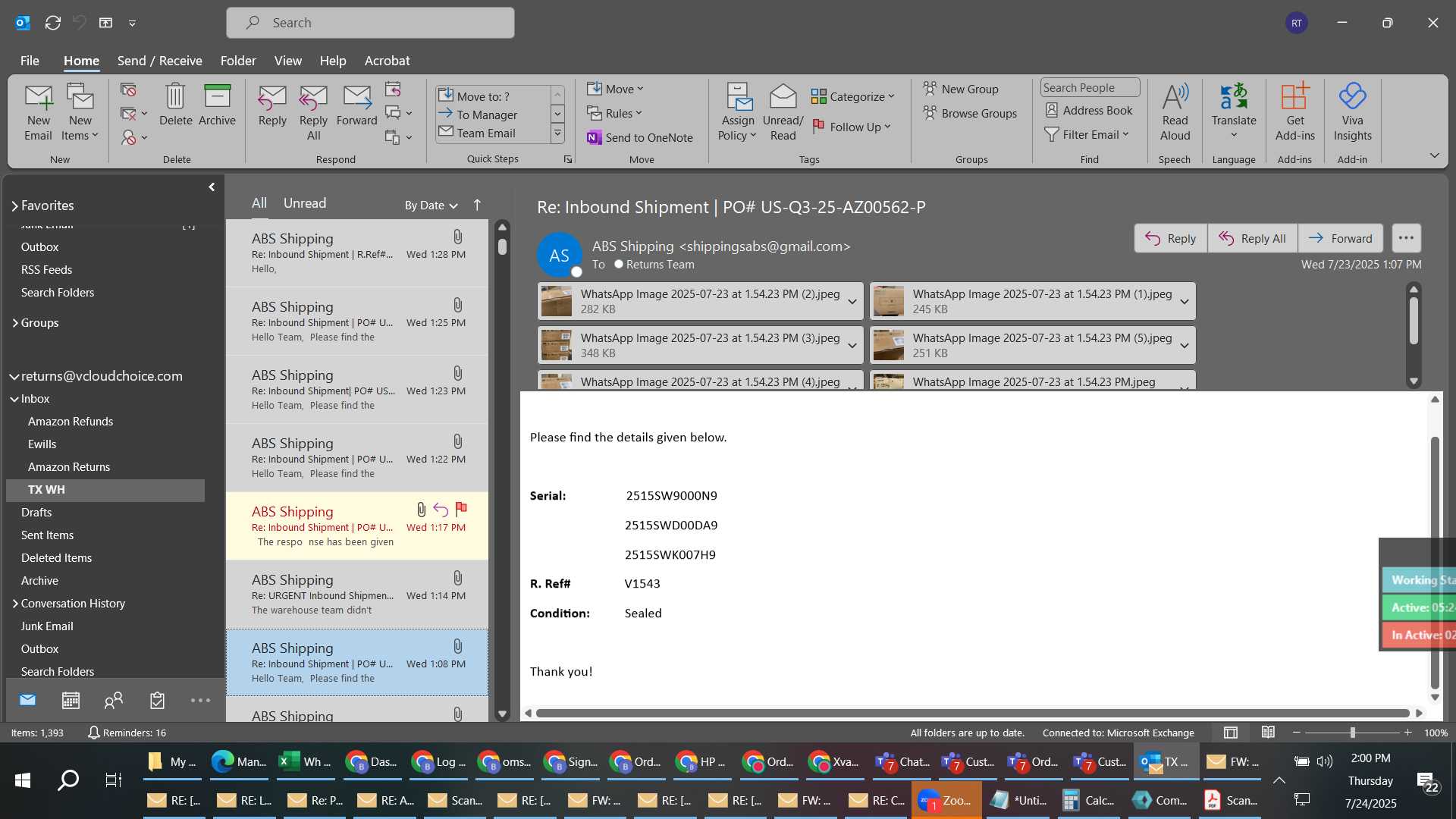Click Reply button in reading pane
1456x819 pixels.
pos(1170,238)
